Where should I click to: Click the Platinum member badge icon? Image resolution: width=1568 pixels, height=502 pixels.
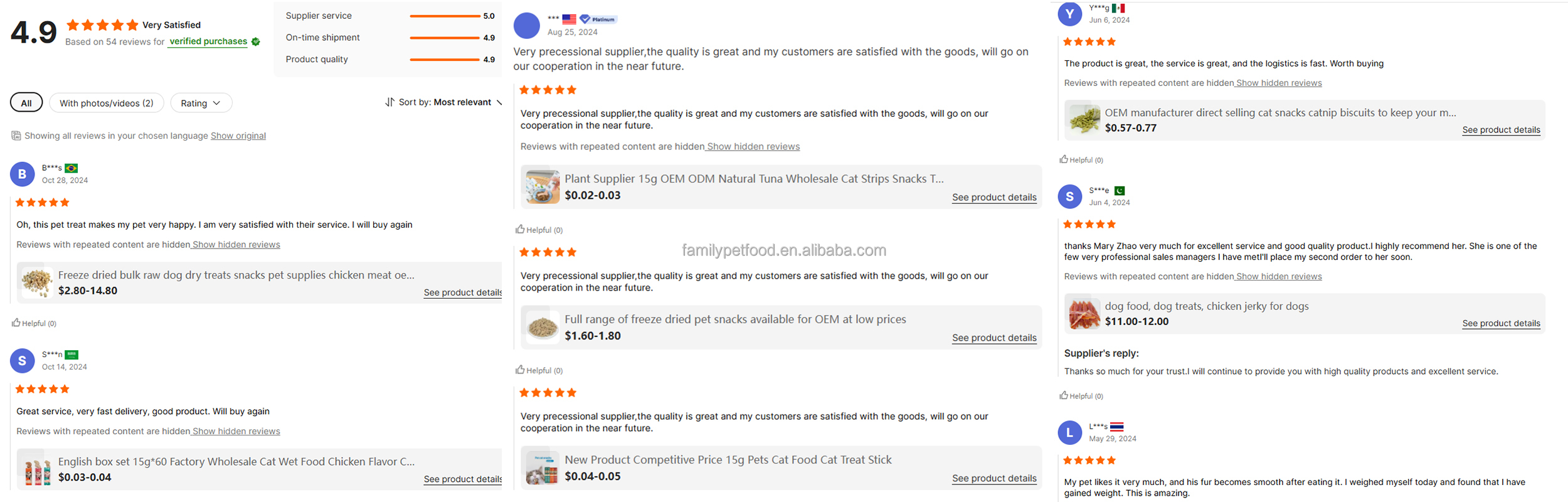click(x=585, y=19)
